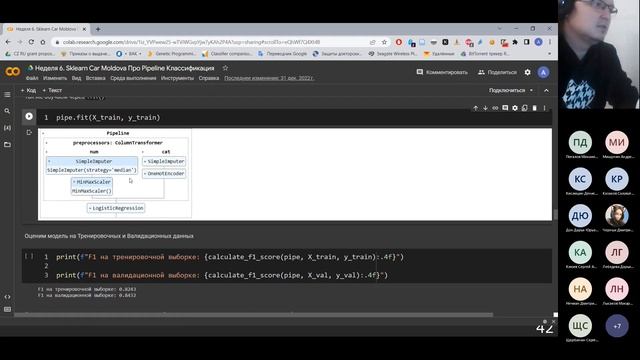This screenshot has height=360, width=640.
Task: Click the notebook horizontal scrollbar
Action: 253,315
